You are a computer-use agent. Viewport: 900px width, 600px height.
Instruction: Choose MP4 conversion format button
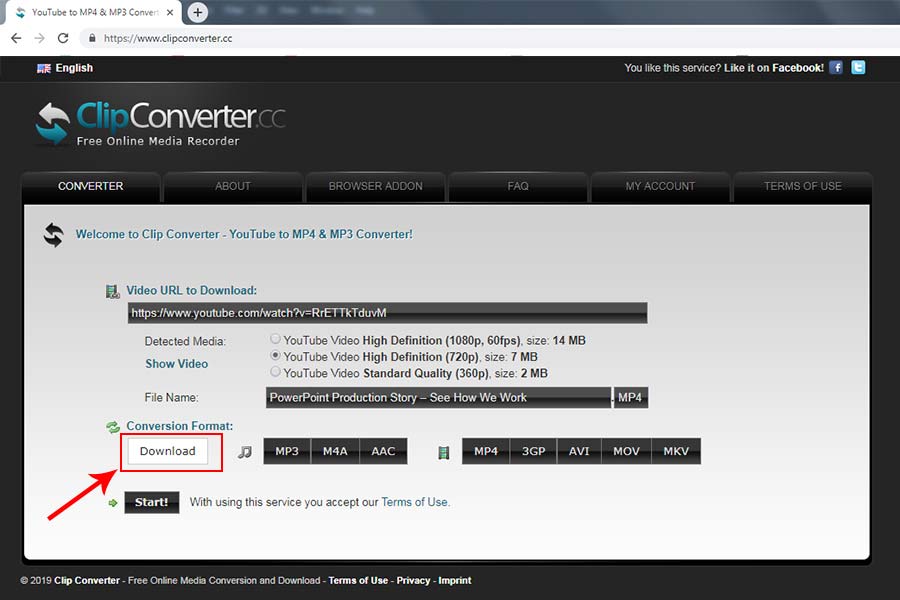pyautogui.click(x=486, y=451)
